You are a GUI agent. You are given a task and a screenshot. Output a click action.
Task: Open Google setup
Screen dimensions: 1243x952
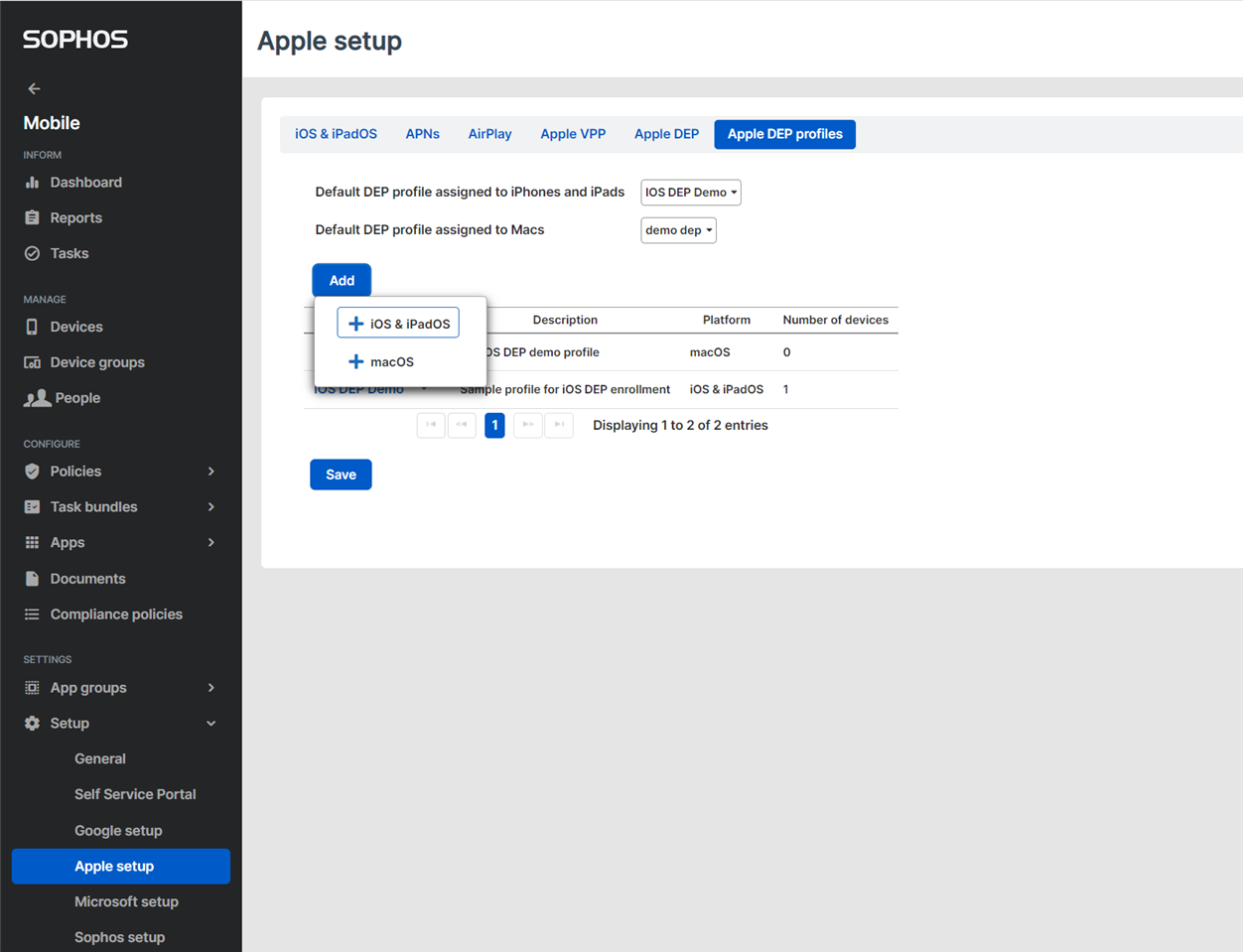[x=118, y=831]
